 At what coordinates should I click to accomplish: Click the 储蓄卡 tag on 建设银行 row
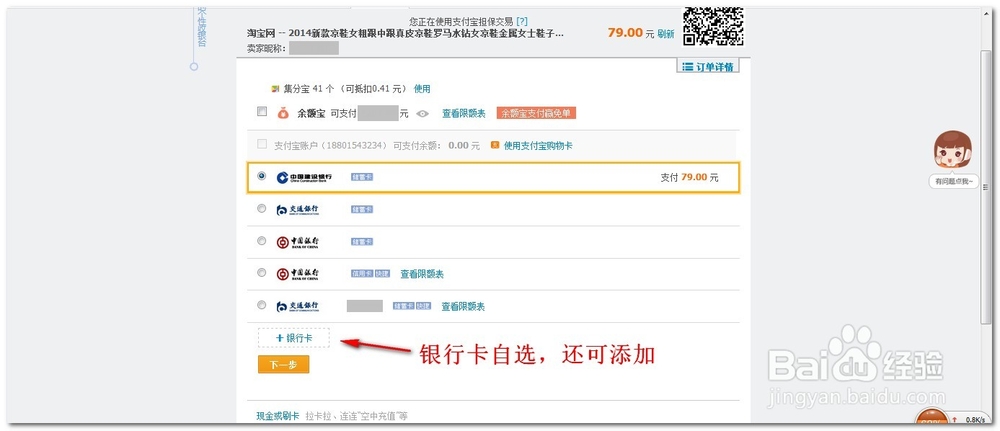pos(362,177)
